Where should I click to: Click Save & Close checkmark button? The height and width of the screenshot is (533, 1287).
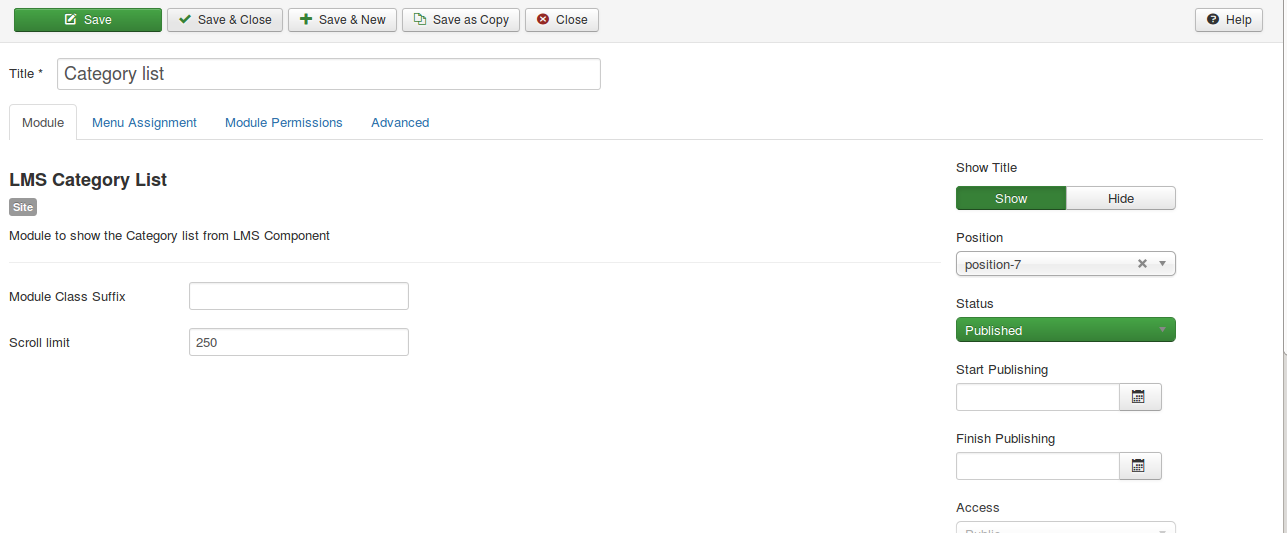pos(225,20)
